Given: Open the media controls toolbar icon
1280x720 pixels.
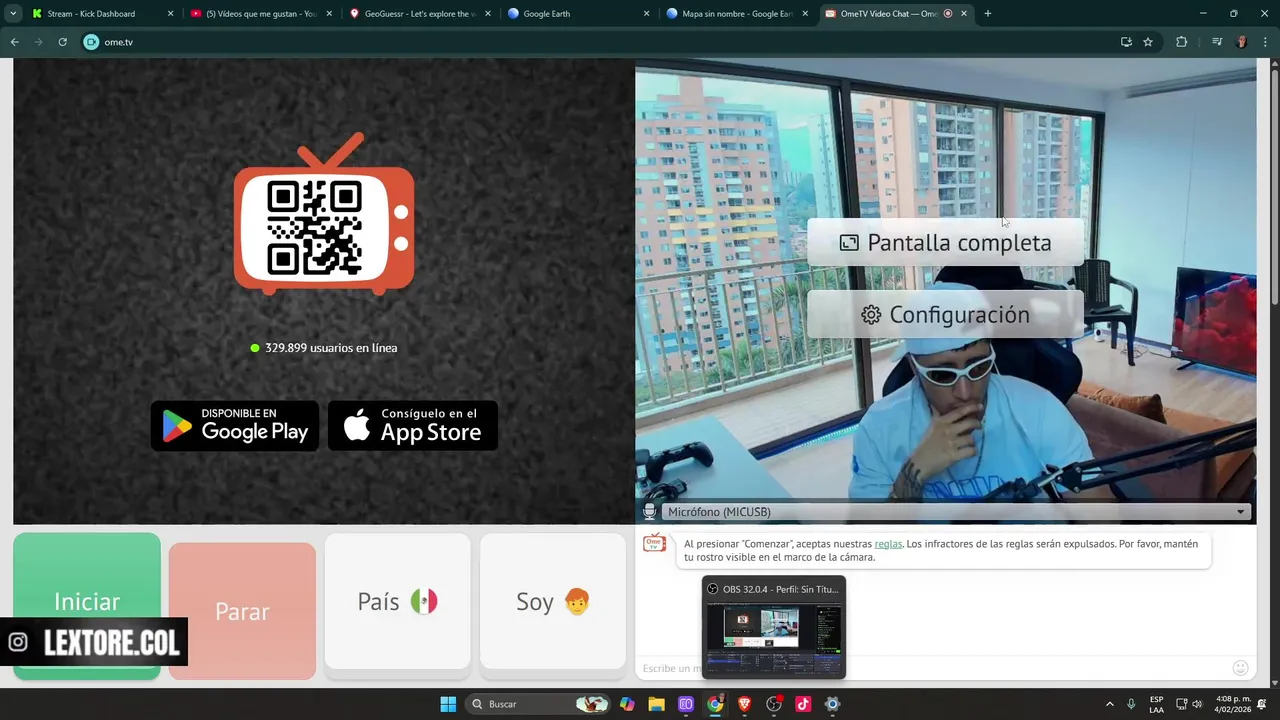Looking at the screenshot, I should pos(1217,42).
